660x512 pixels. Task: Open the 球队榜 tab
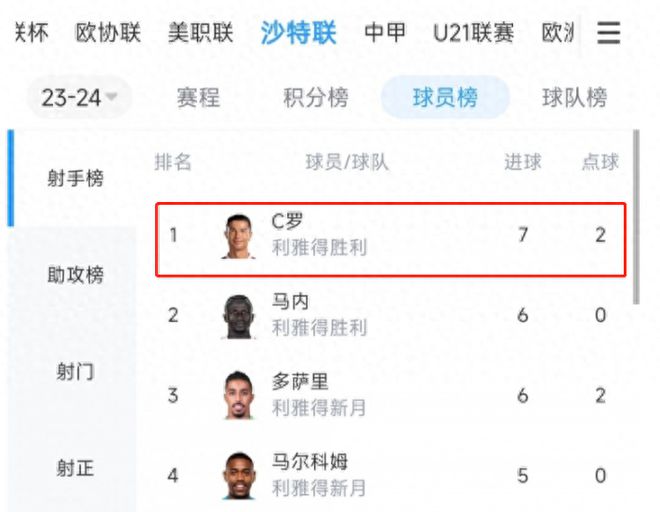click(x=575, y=98)
